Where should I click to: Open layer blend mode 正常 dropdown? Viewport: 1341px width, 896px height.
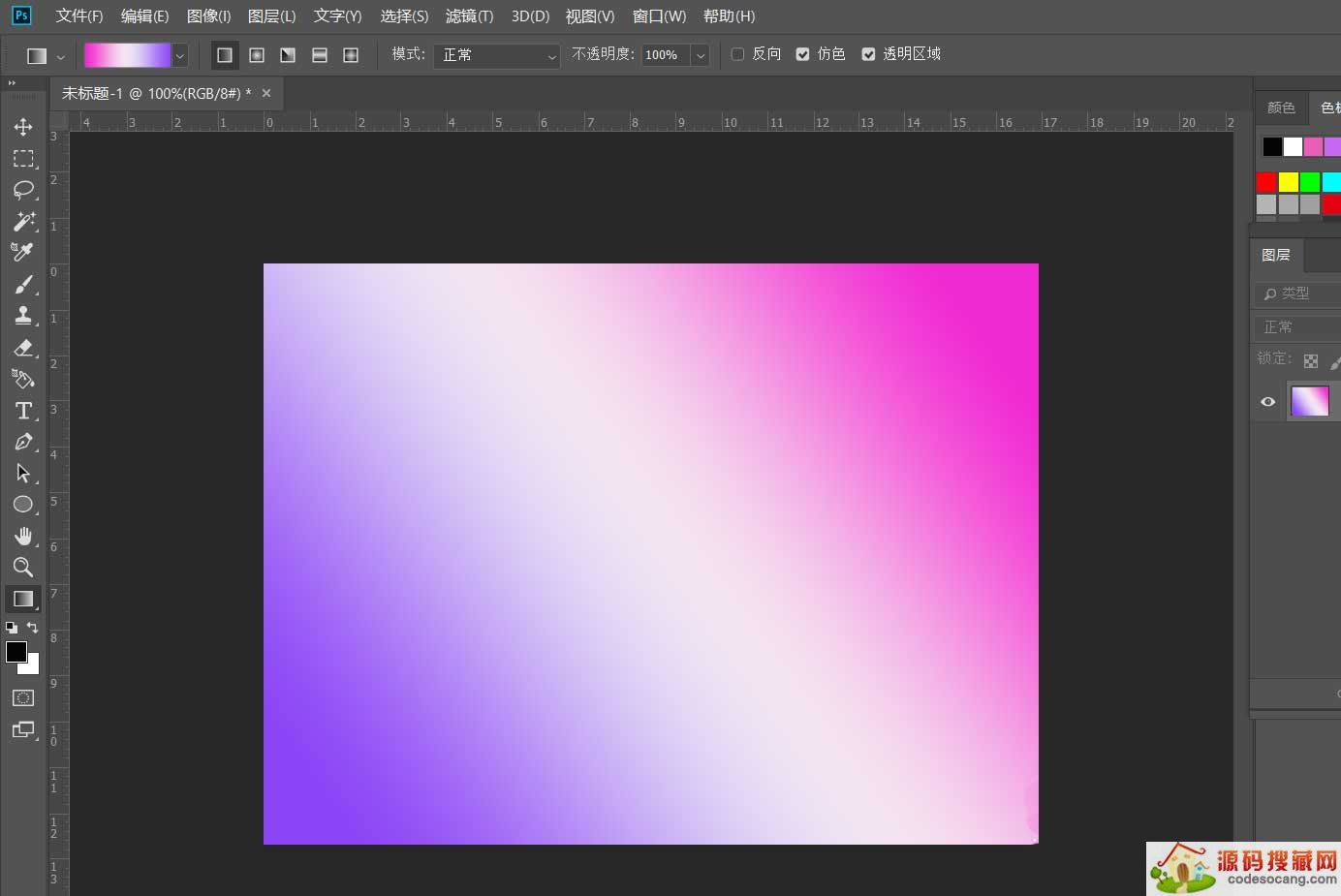tap(1296, 327)
